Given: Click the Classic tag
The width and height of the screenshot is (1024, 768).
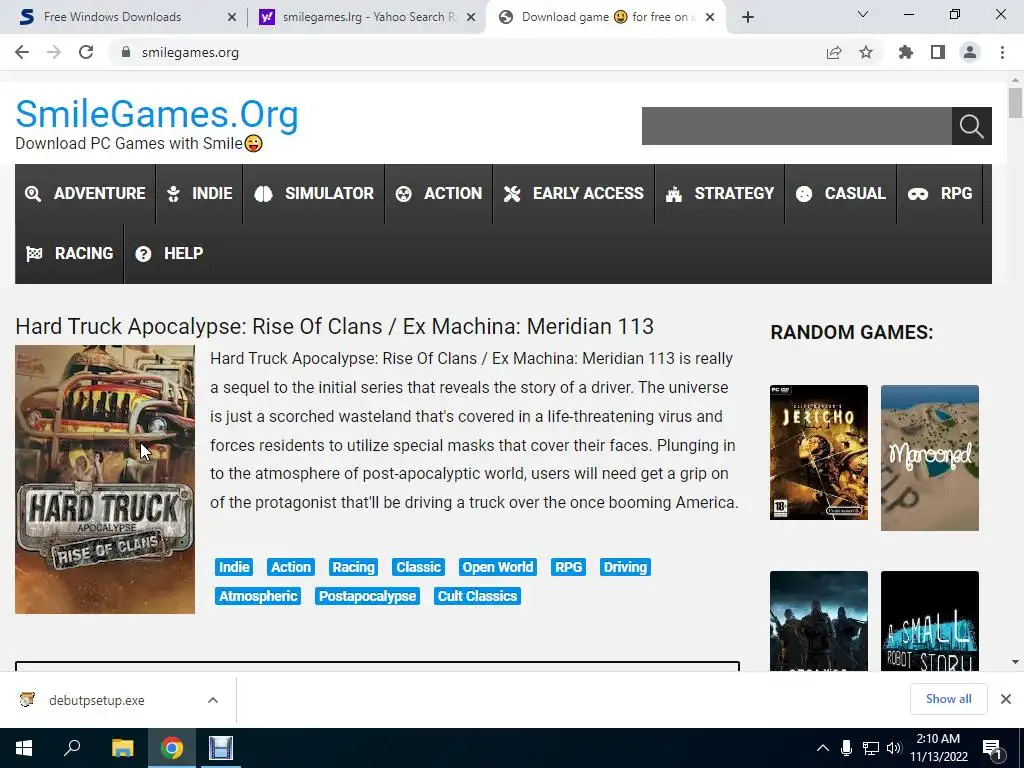Looking at the screenshot, I should [x=419, y=567].
